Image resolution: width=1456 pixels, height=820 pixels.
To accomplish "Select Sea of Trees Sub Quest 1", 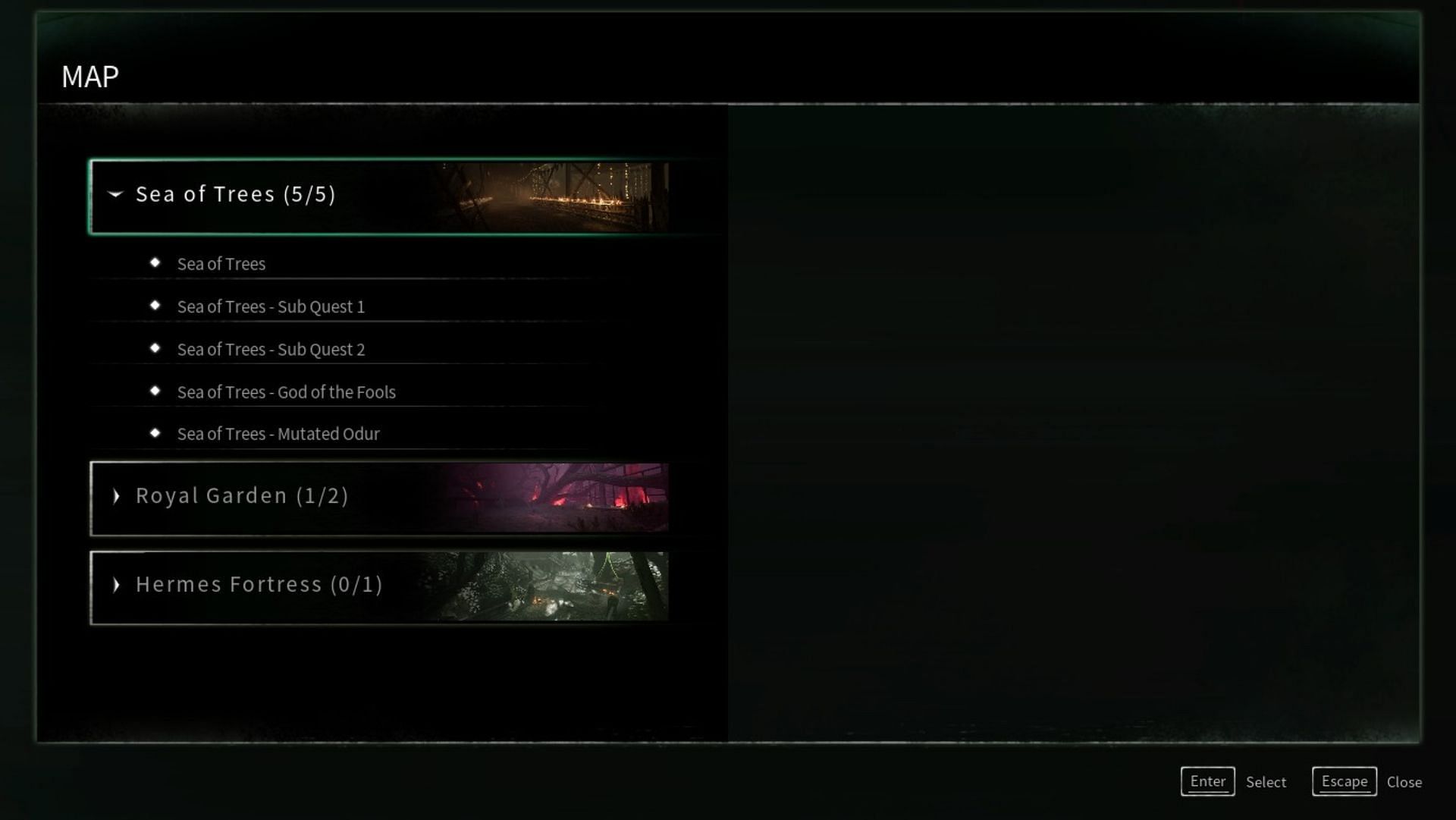I will tap(270, 306).
